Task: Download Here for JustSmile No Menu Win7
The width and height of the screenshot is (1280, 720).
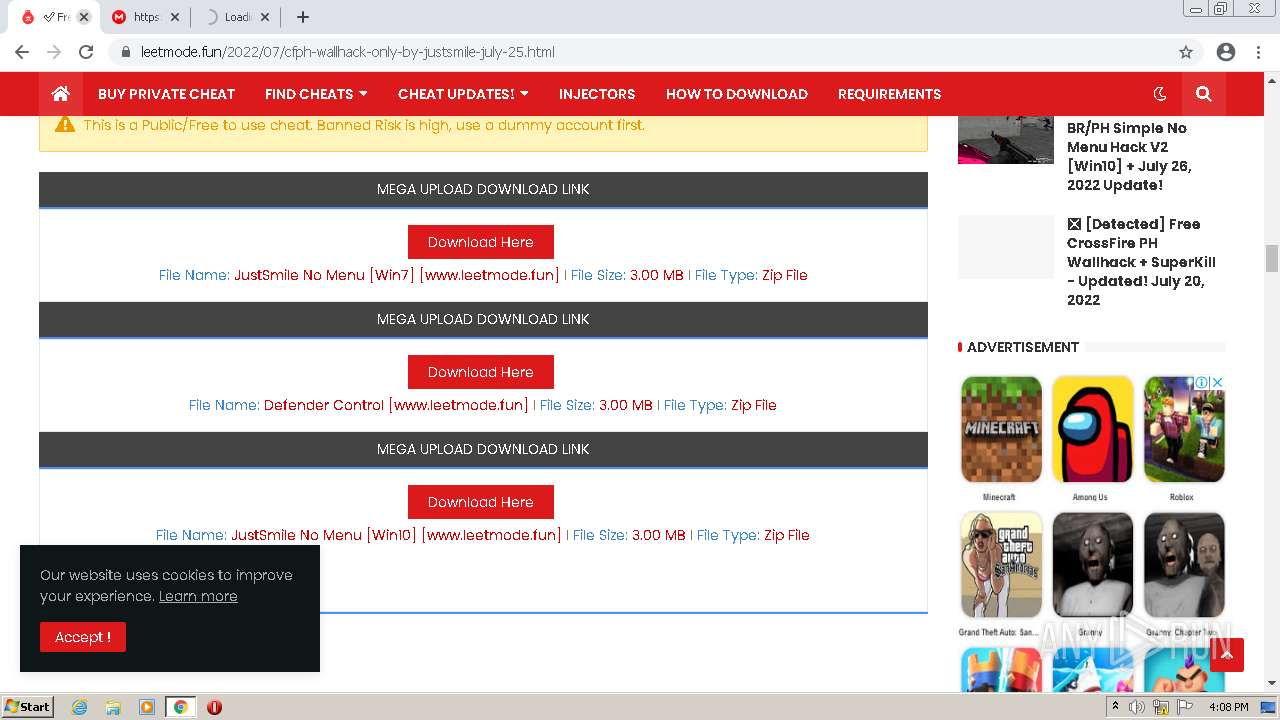Action: pos(481,242)
